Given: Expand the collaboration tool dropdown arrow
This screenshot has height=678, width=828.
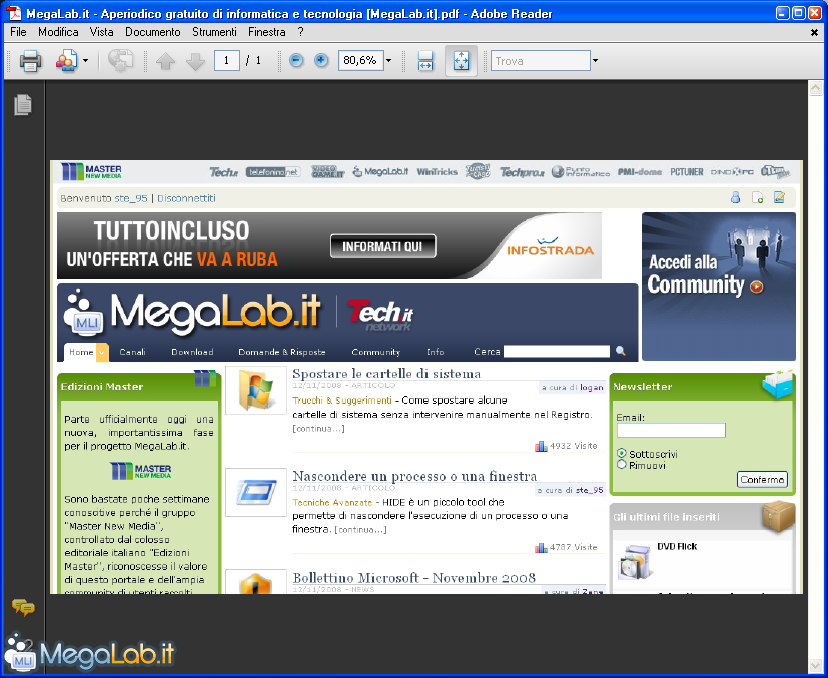Looking at the screenshot, I should pos(86,61).
